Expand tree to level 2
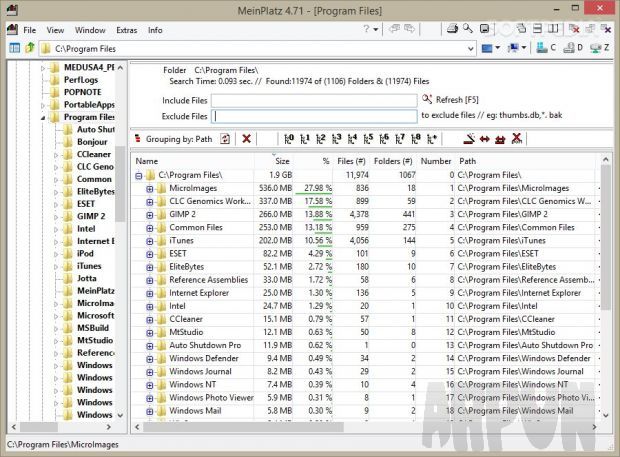Screen dimensions: 620x457 (x=321, y=139)
